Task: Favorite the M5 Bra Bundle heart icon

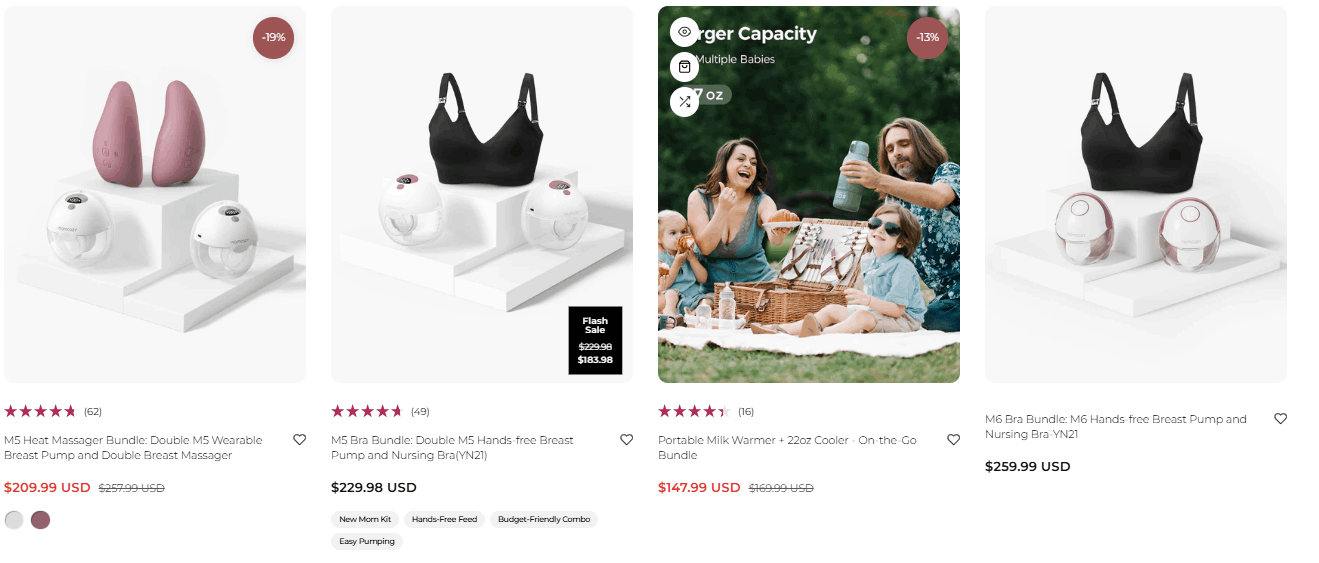Action: [x=626, y=440]
